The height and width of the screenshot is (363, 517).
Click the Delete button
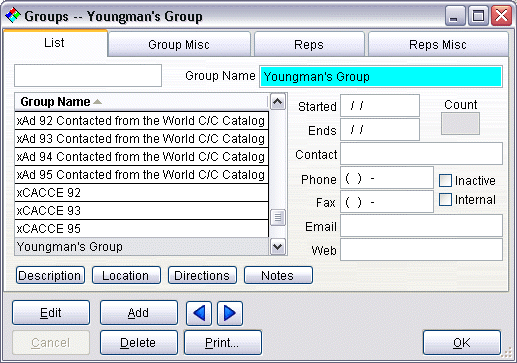coord(138,343)
